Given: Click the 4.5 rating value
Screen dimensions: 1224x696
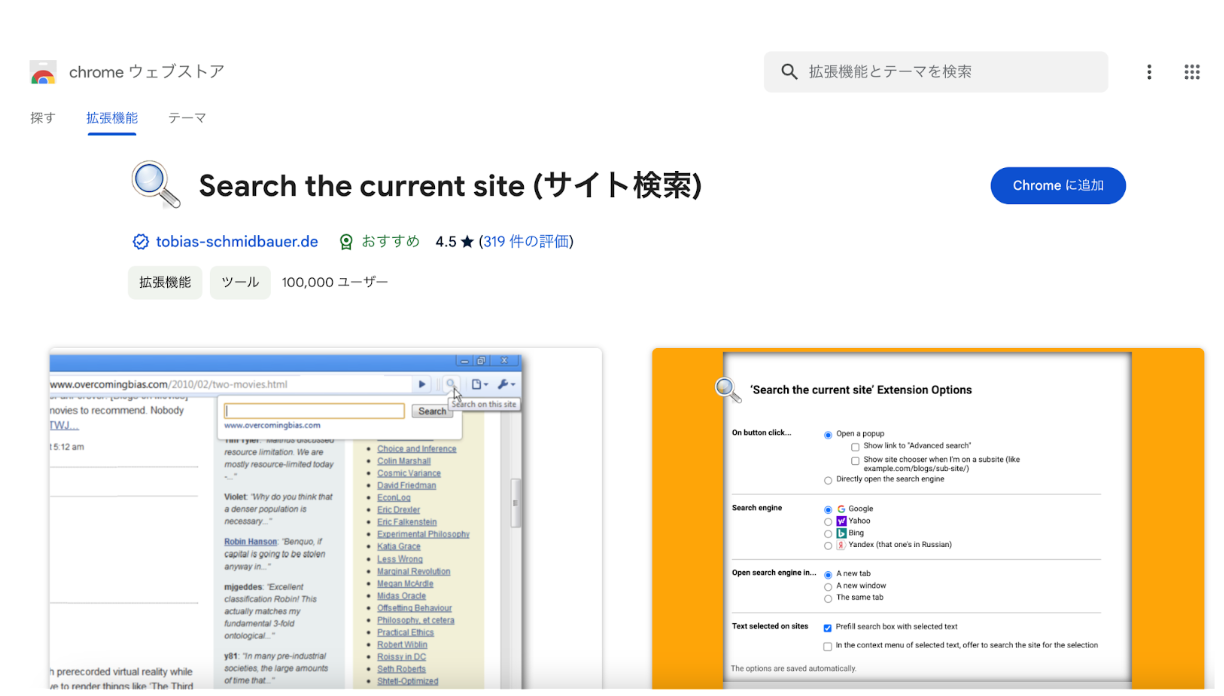Looking at the screenshot, I should click(x=446, y=242).
